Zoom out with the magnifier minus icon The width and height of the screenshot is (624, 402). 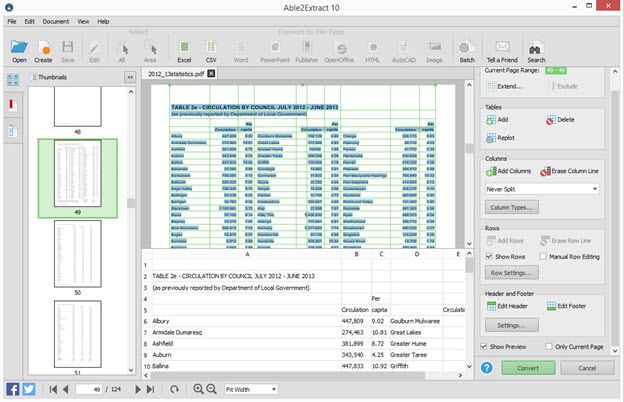[211, 389]
